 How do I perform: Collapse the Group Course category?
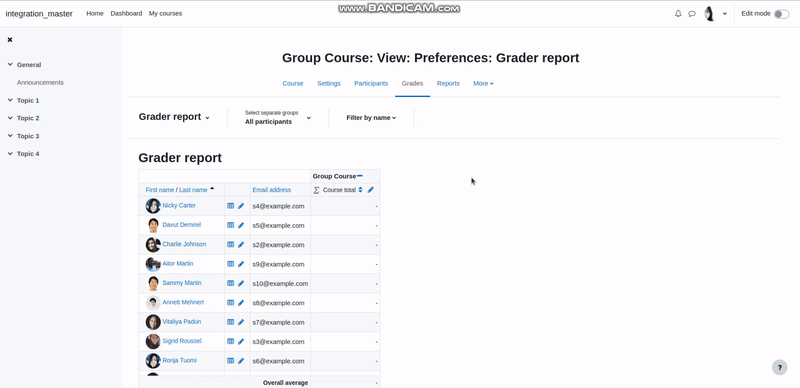click(x=360, y=176)
